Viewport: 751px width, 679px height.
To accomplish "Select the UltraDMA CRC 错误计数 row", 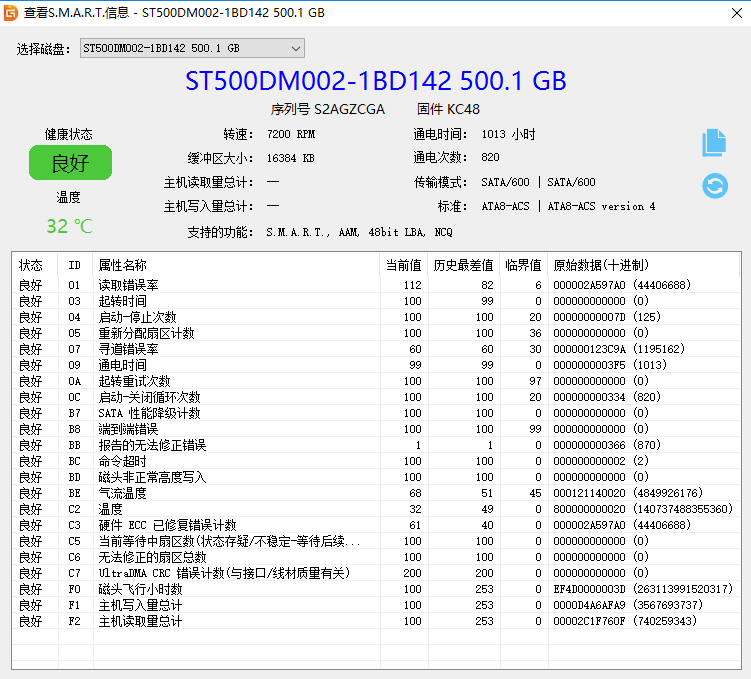I will (x=376, y=573).
